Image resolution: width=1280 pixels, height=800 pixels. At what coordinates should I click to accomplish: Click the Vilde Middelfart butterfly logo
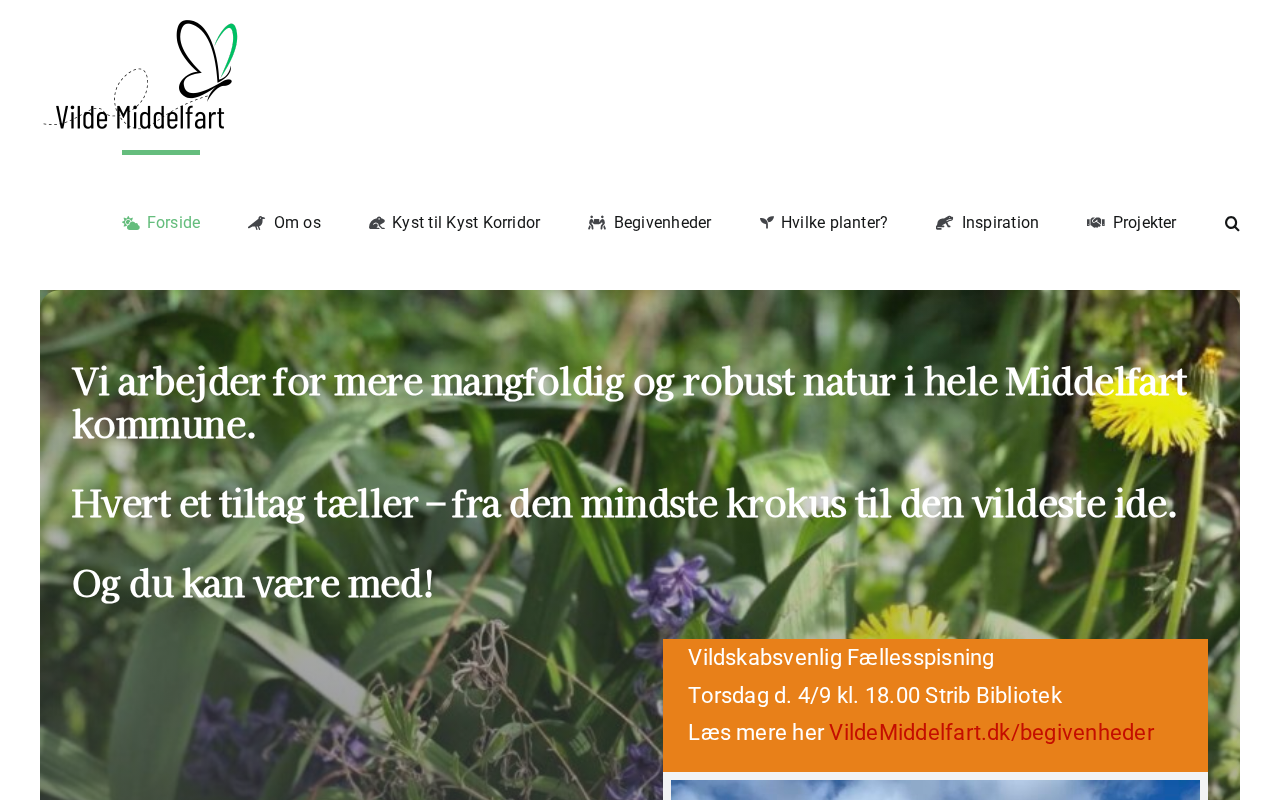coord(141,75)
